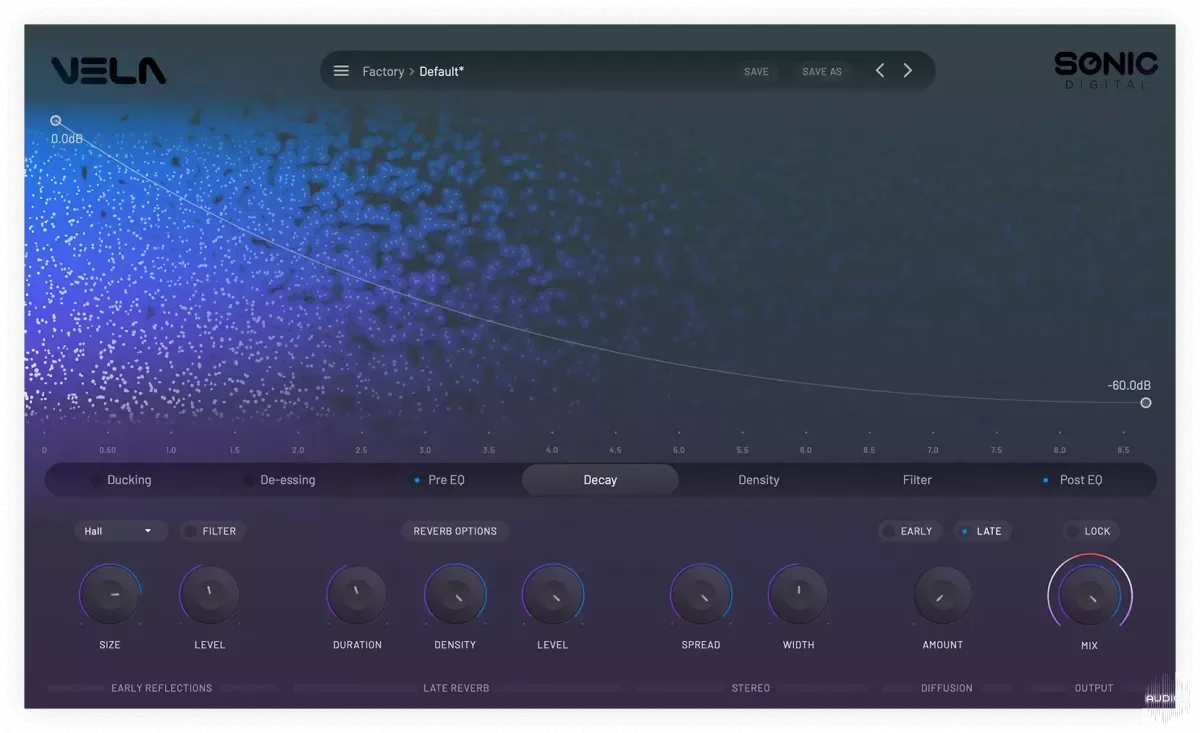Click Factory in preset breadcrumb

(383, 71)
